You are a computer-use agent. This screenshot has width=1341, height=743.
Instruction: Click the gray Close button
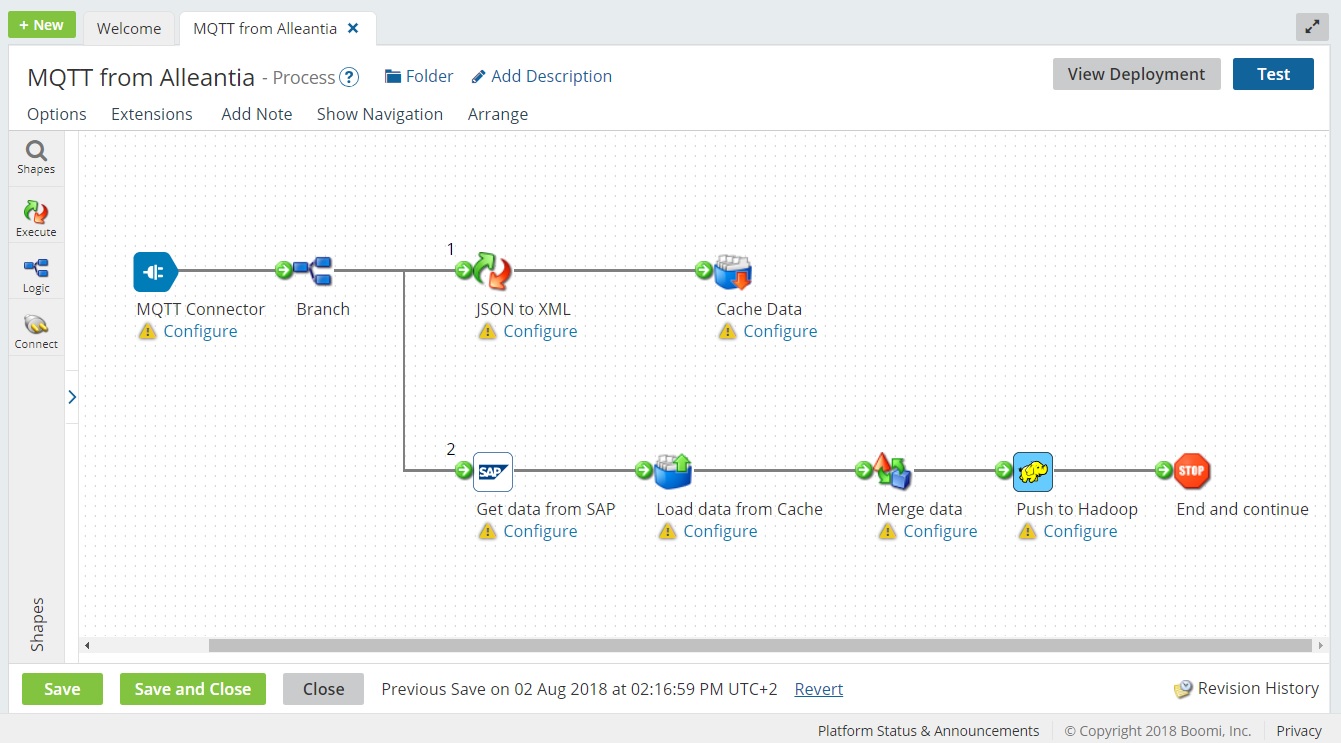[324, 689]
